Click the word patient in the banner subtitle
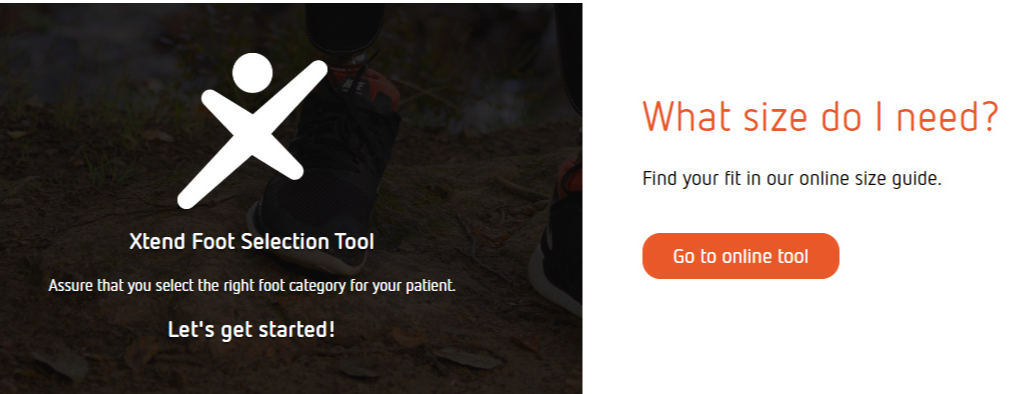This screenshot has width=1035, height=394. pyautogui.click(x=432, y=287)
